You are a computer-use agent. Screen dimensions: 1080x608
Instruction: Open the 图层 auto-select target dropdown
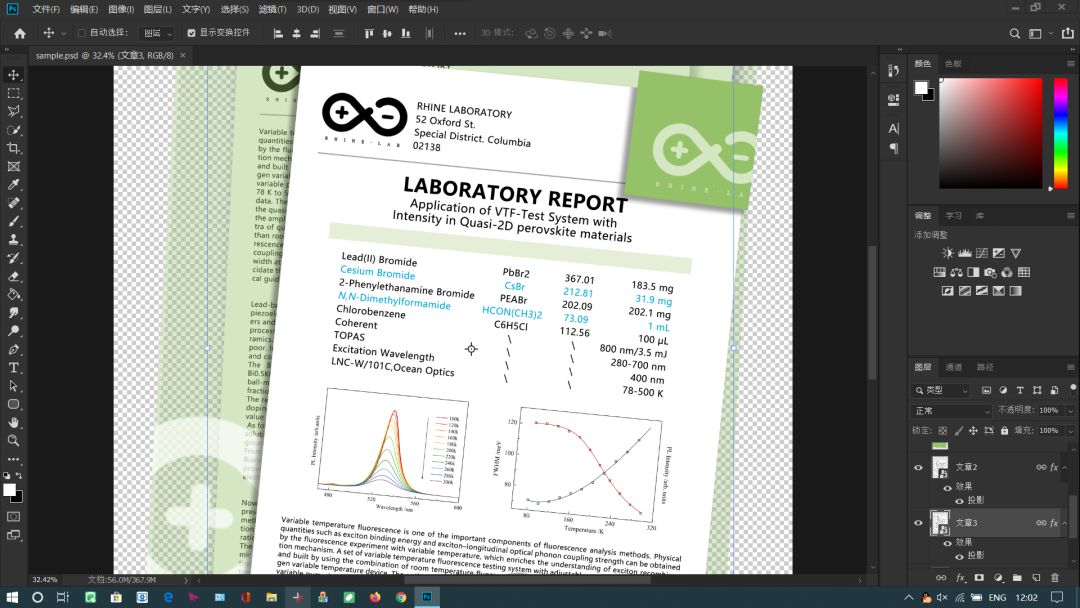(x=157, y=33)
